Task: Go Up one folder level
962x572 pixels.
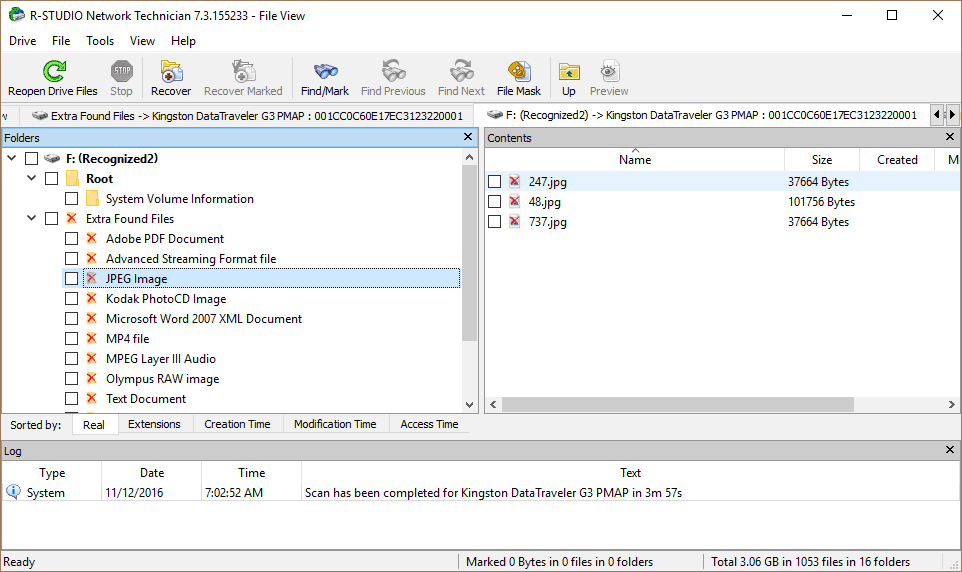Action: [569, 72]
